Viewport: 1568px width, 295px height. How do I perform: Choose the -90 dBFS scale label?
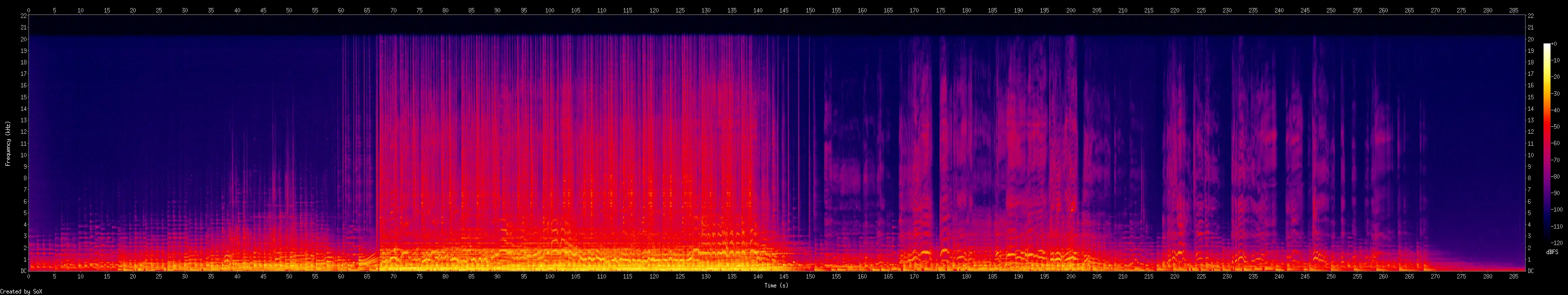[1555, 193]
